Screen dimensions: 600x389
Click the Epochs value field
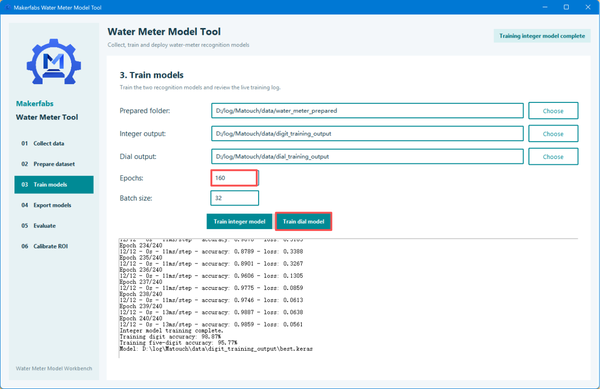tap(234, 178)
